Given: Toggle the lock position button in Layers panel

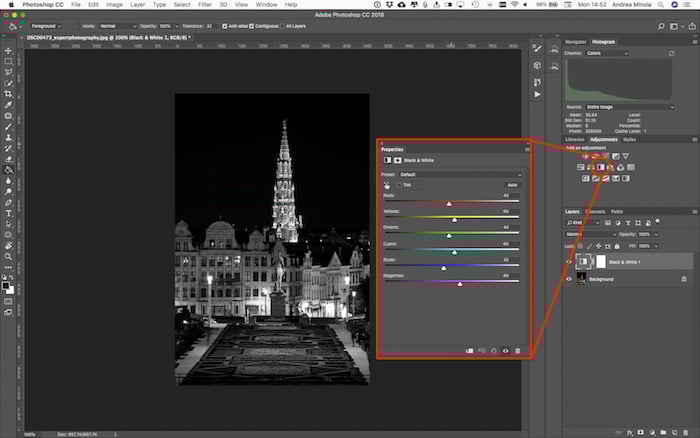Looking at the screenshot, I should pyautogui.click(x=598, y=246).
